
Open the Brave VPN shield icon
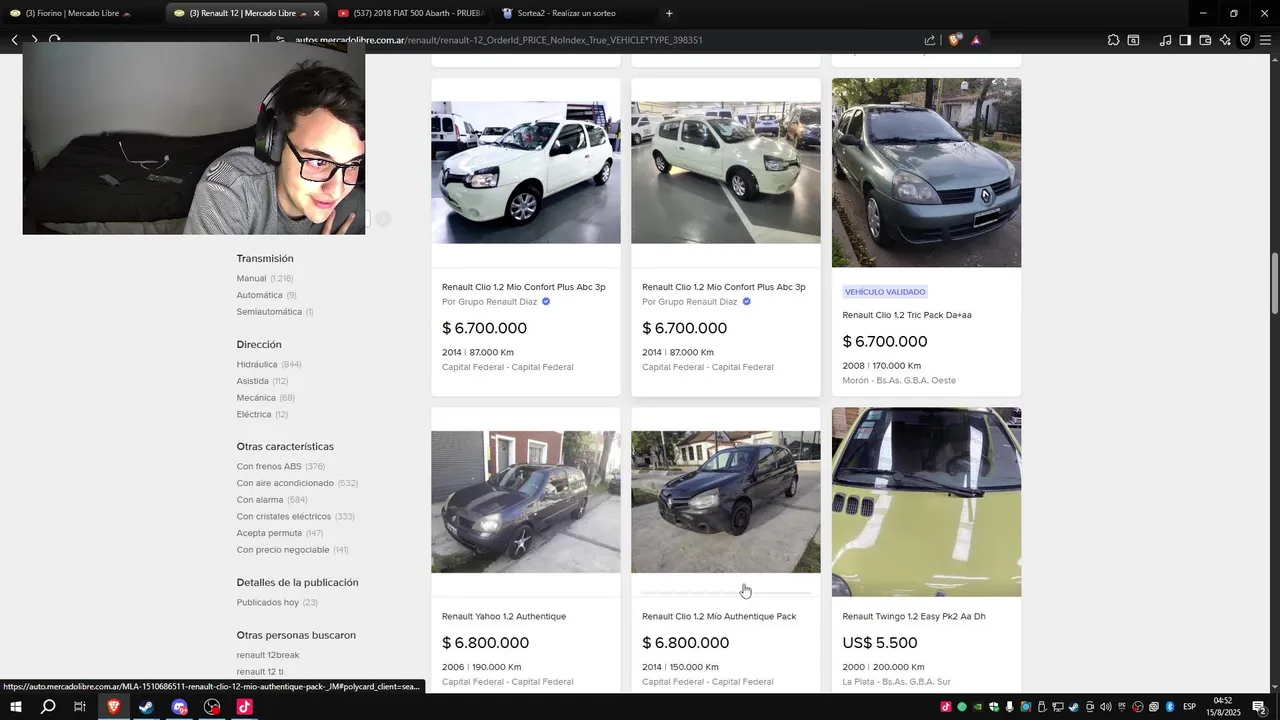click(x=1245, y=40)
